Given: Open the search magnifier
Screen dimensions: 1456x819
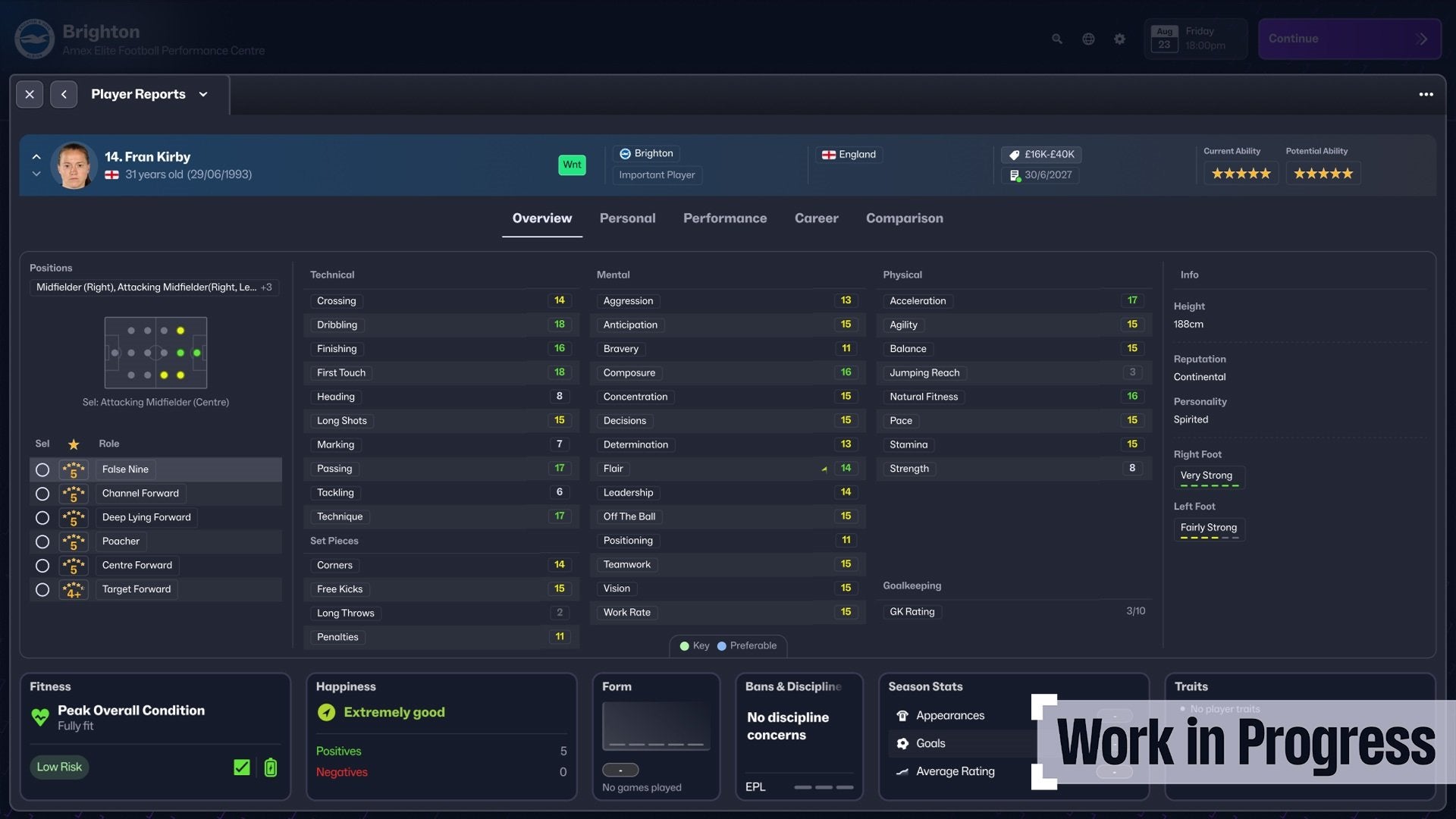Looking at the screenshot, I should (1056, 39).
